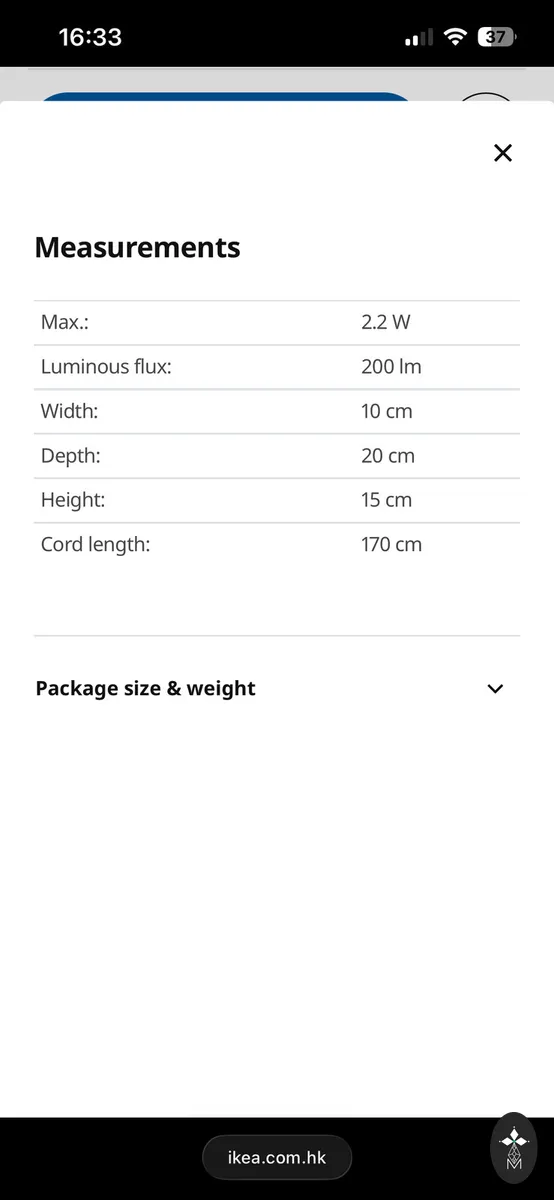Image resolution: width=554 pixels, height=1200 pixels.
Task: Select the Cord length 170 cm value
Action: 391,545
